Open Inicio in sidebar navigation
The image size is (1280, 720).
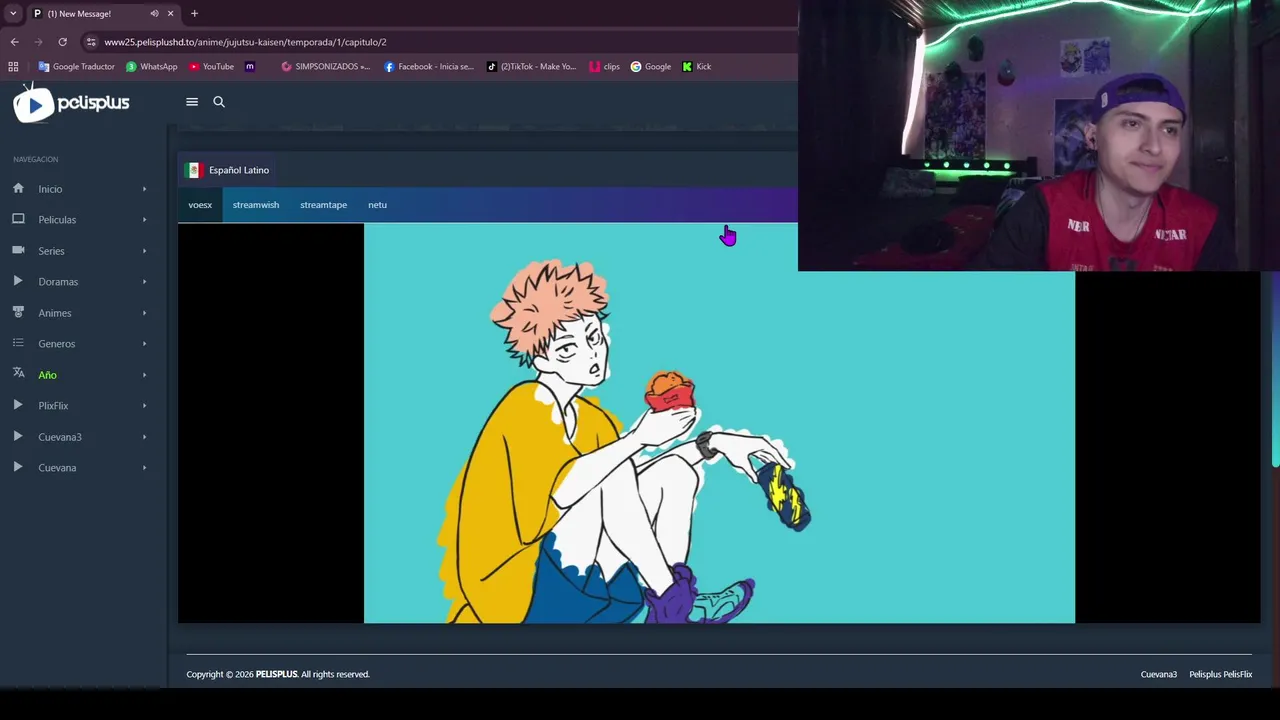click(50, 189)
